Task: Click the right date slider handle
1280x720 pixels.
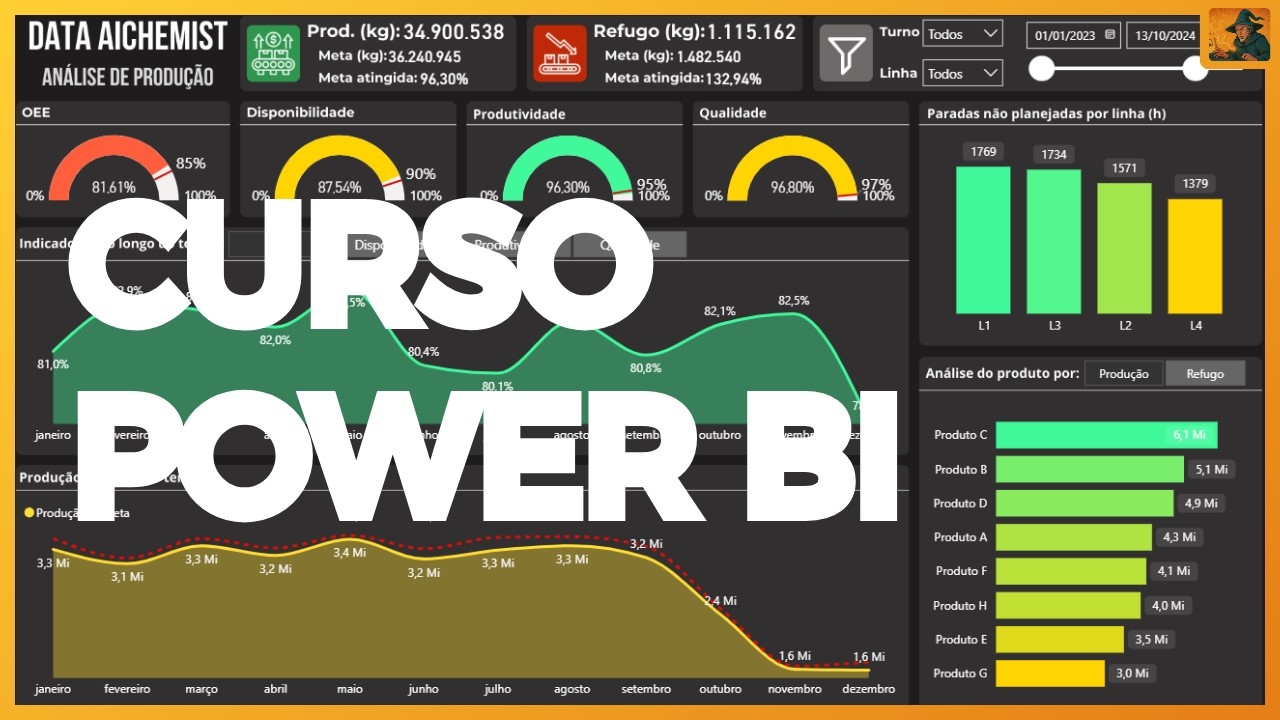Action: (1195, 69)
